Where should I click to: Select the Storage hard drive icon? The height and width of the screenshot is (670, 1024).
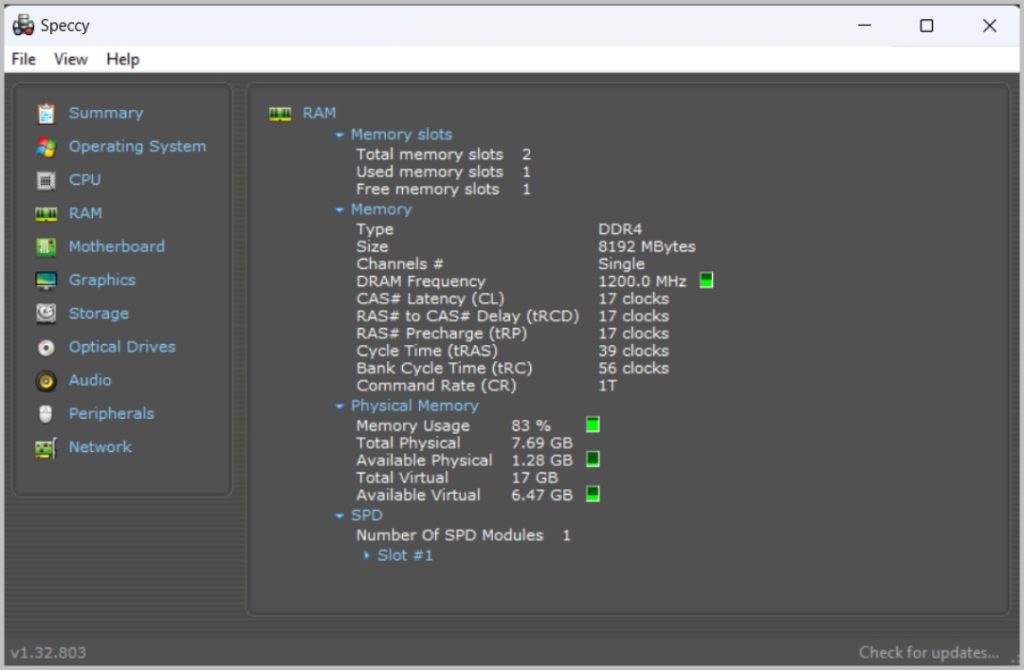click(x=46, y=314)
